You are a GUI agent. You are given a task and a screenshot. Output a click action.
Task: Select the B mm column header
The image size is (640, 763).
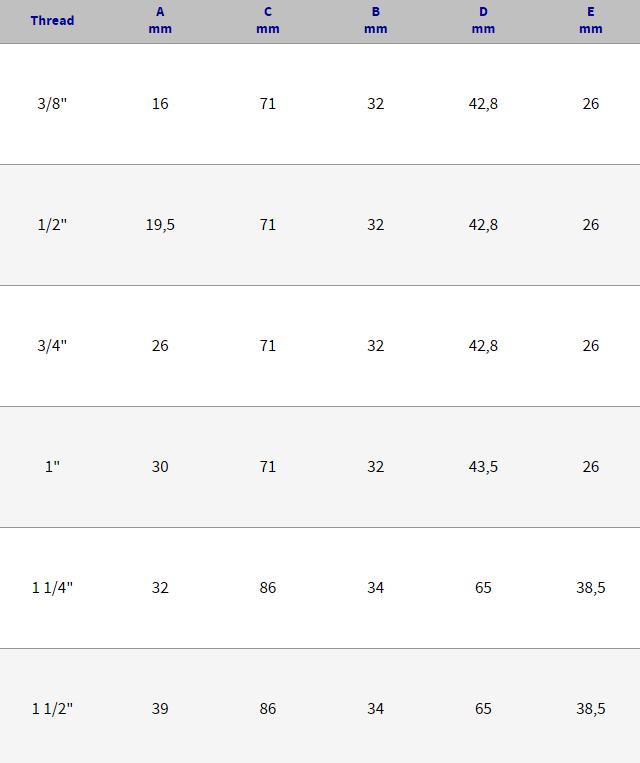(375, 20)
